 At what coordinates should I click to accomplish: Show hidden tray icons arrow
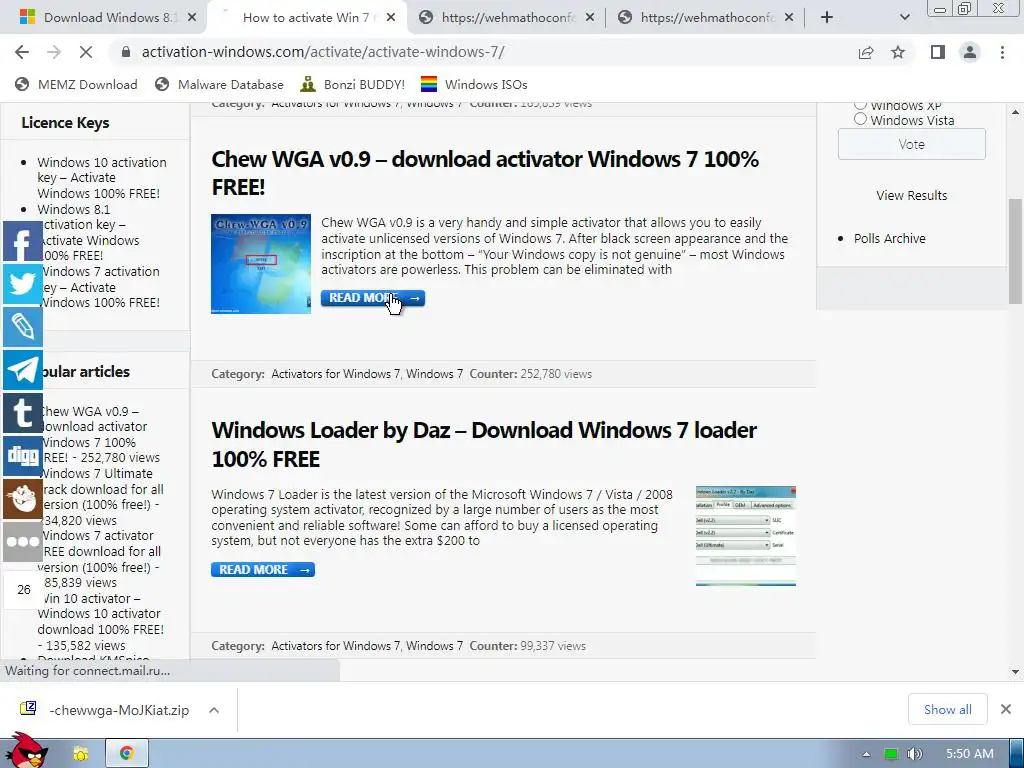click(x=866, y=754)
